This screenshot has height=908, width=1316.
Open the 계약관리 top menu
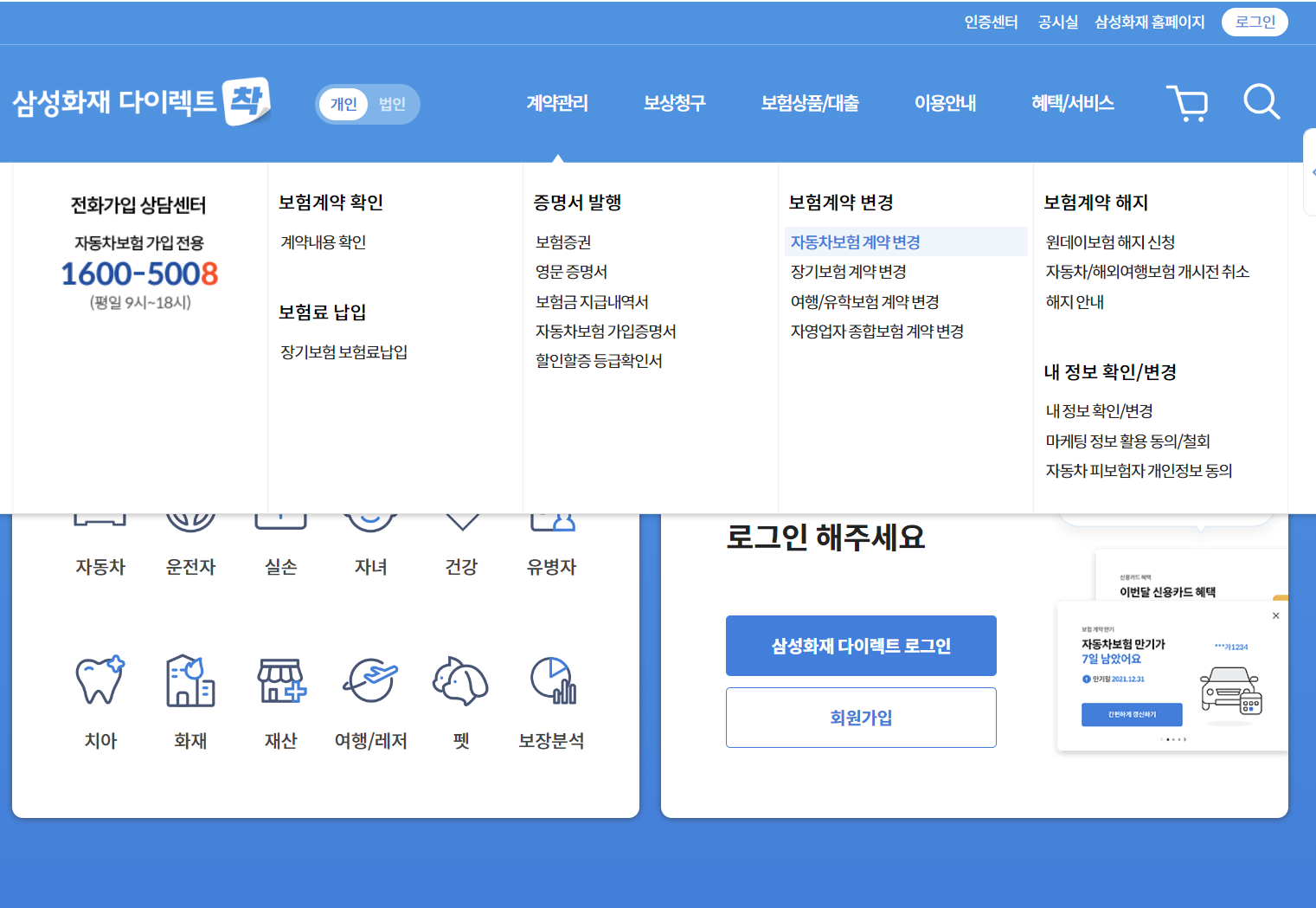(557, 103)
